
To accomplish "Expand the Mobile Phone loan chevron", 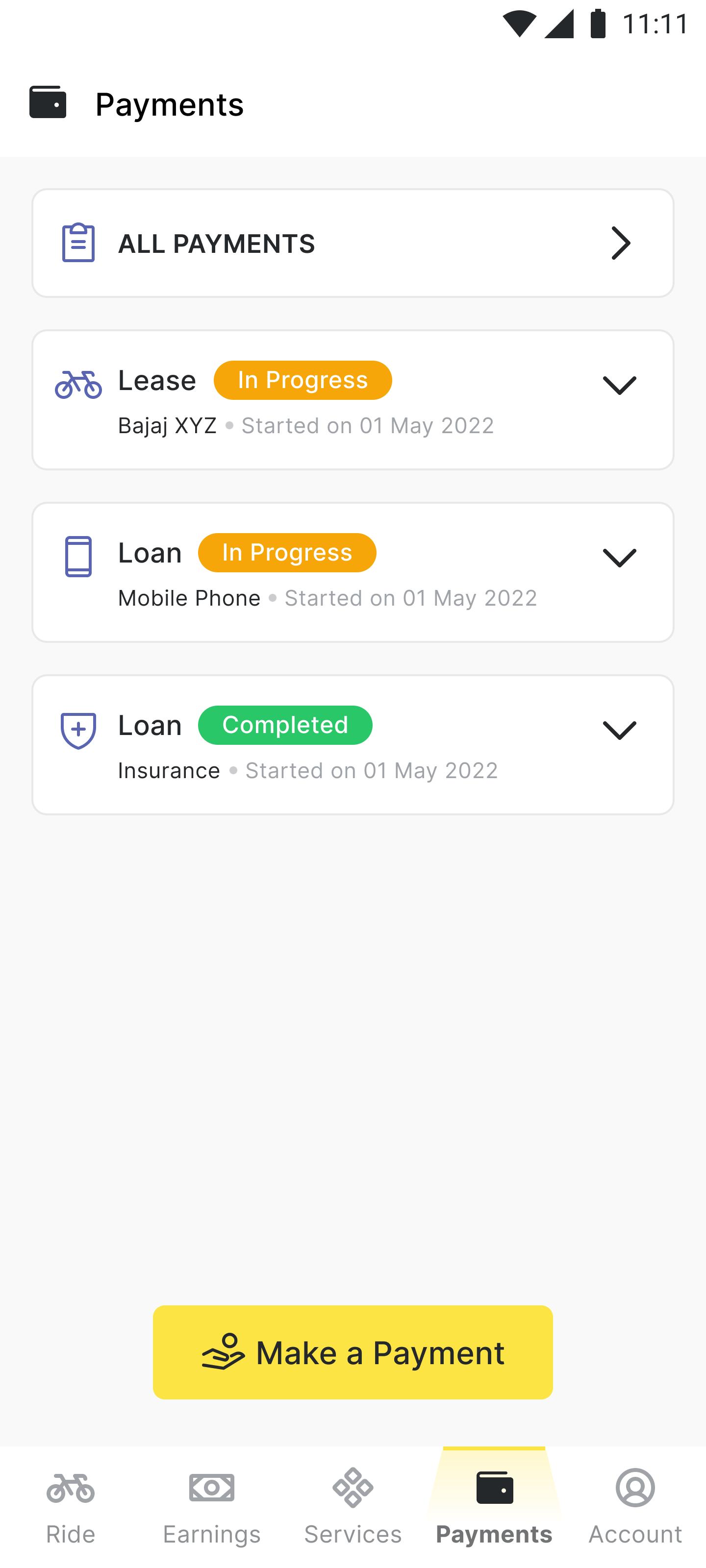I will [620, 558].
